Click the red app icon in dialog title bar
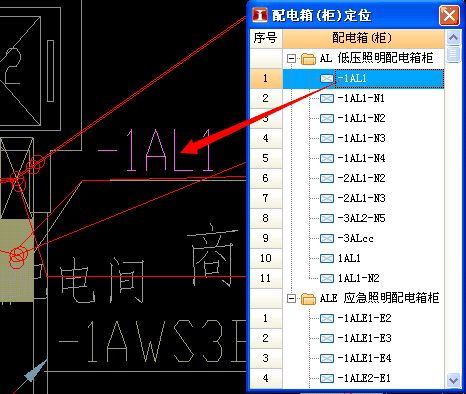Viewport: 466px width, 394px height. click(x=260, y=15)
